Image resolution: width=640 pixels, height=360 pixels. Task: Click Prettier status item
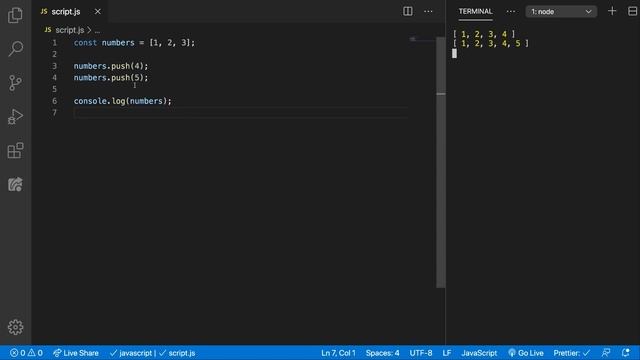point(572,353)
